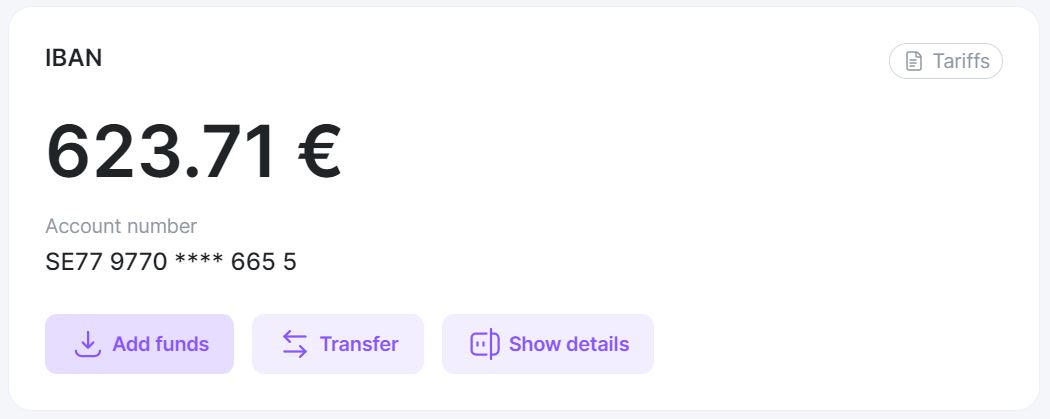
Task: Click the download arrow icon in Add funds
Action: (88, 344)
